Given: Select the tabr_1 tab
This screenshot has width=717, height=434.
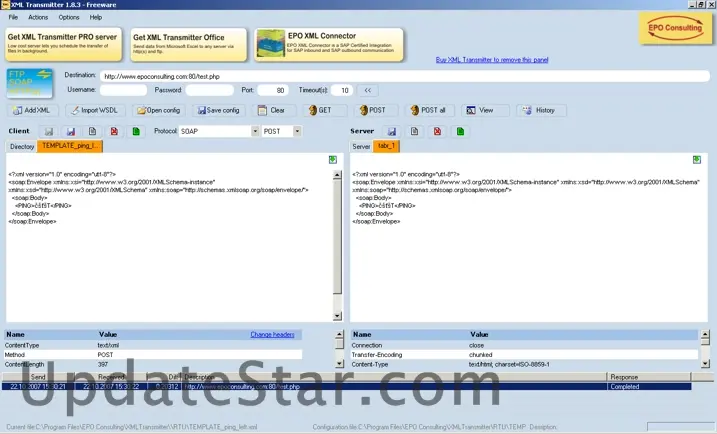Looking at the screenshot, I should point(386,146).
